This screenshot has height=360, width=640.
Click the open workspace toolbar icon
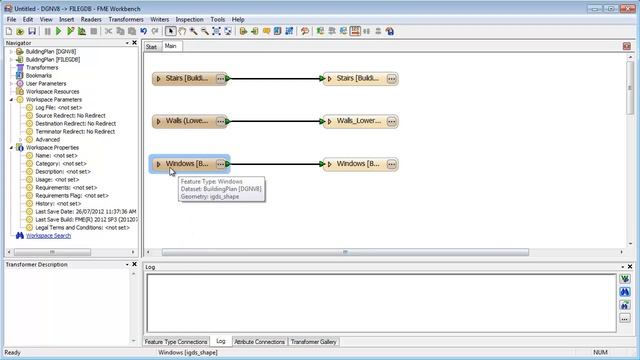(20, 31)
